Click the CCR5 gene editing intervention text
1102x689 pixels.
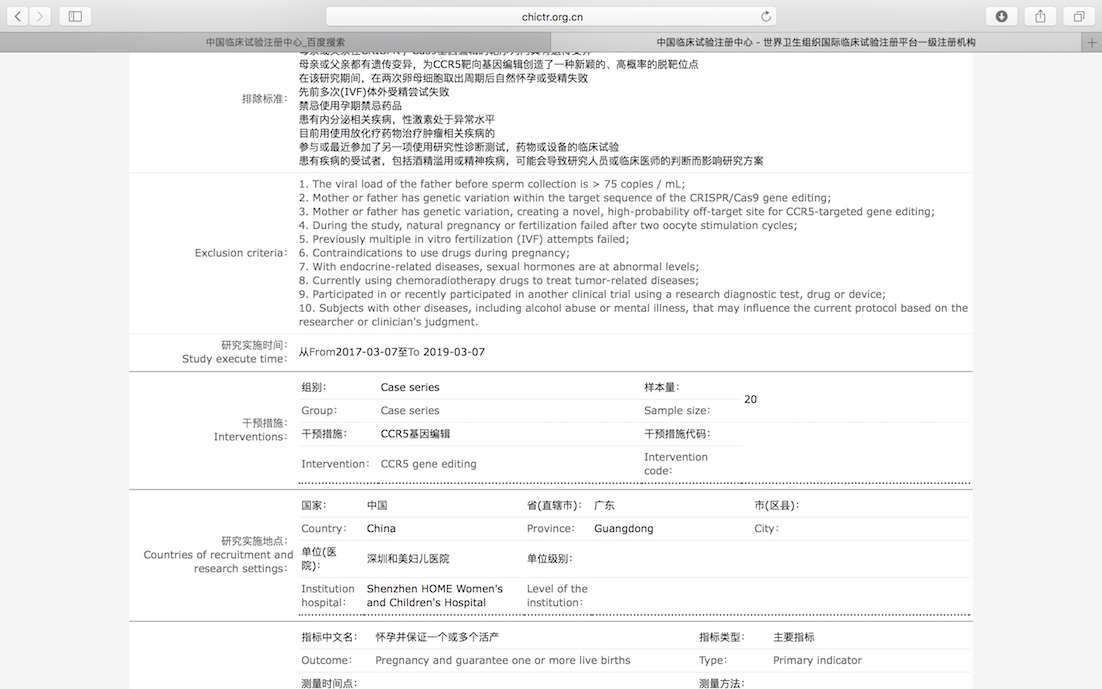[x=428, y=464]
